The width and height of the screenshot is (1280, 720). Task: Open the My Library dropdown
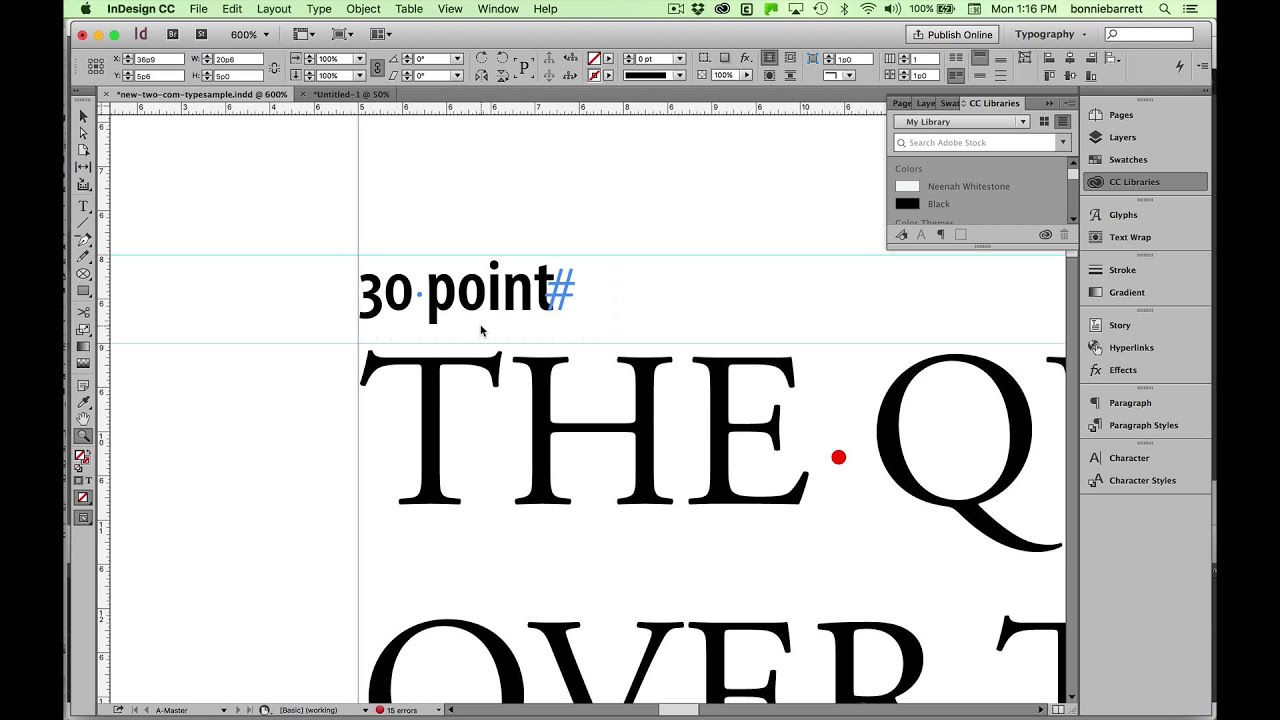click(x=961, y=122)
